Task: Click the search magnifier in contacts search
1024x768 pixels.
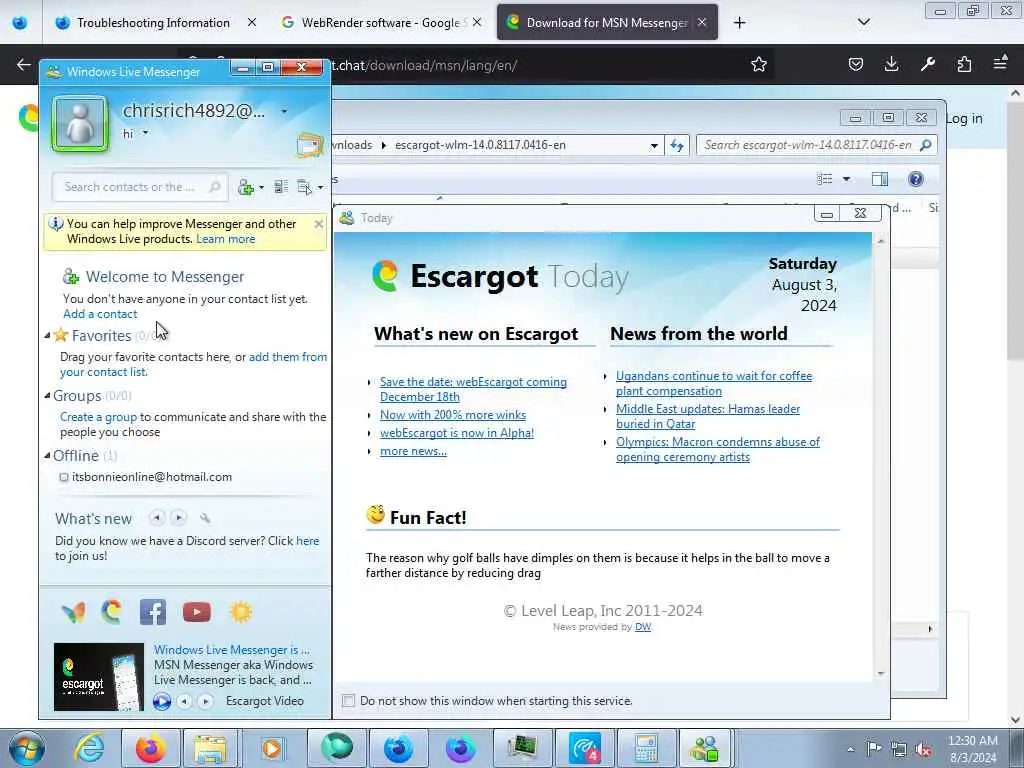Action: click(x=214, y=187)
